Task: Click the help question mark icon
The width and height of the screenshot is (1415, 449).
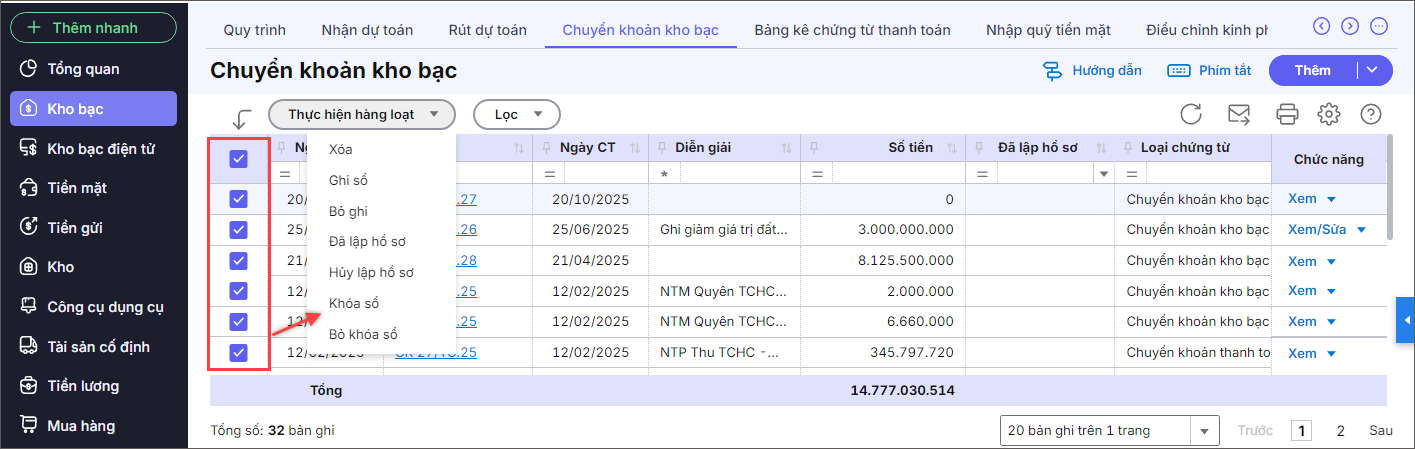Action: click(x=1370, y=114)
